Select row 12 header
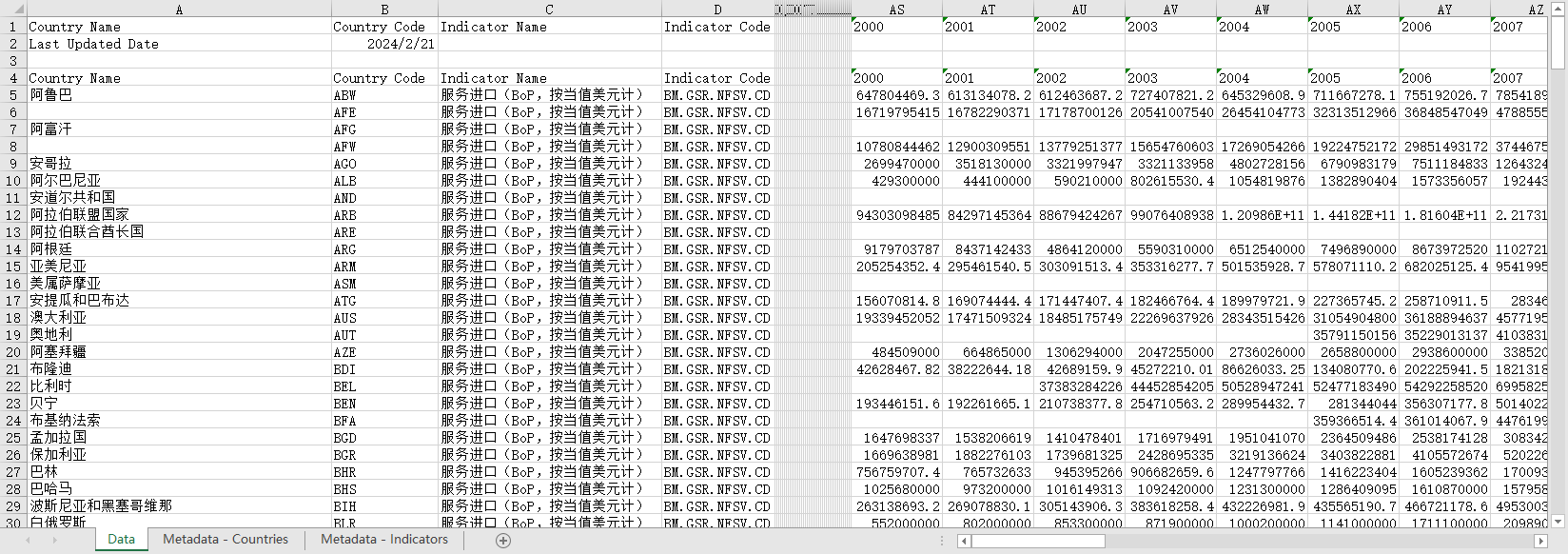This screenshot has width=1568, height=554. click(x=13, y=215)
